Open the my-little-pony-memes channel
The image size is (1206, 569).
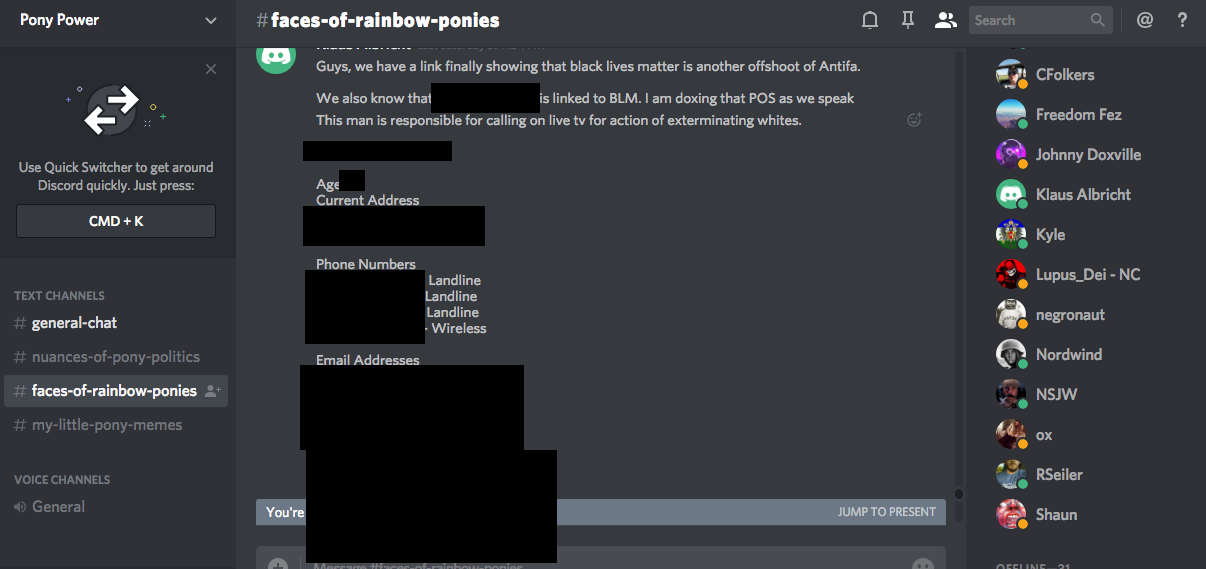tap(107, 425)
